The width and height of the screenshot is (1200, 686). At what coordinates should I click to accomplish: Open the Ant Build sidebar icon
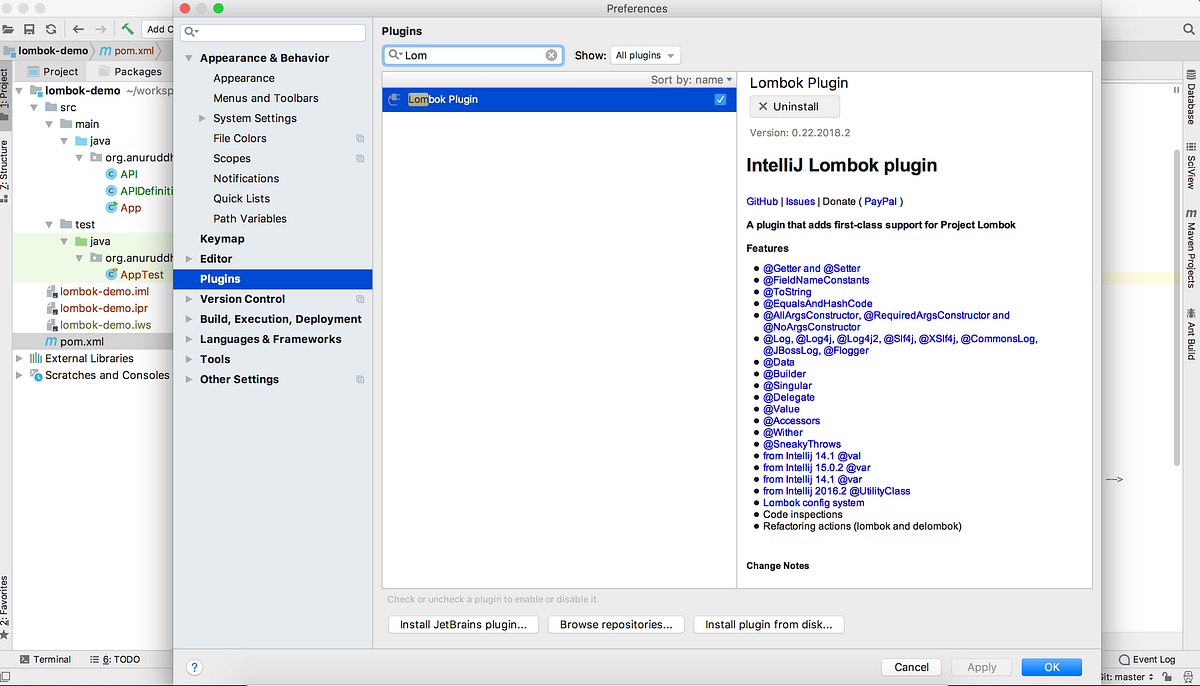pos(1190,335)
